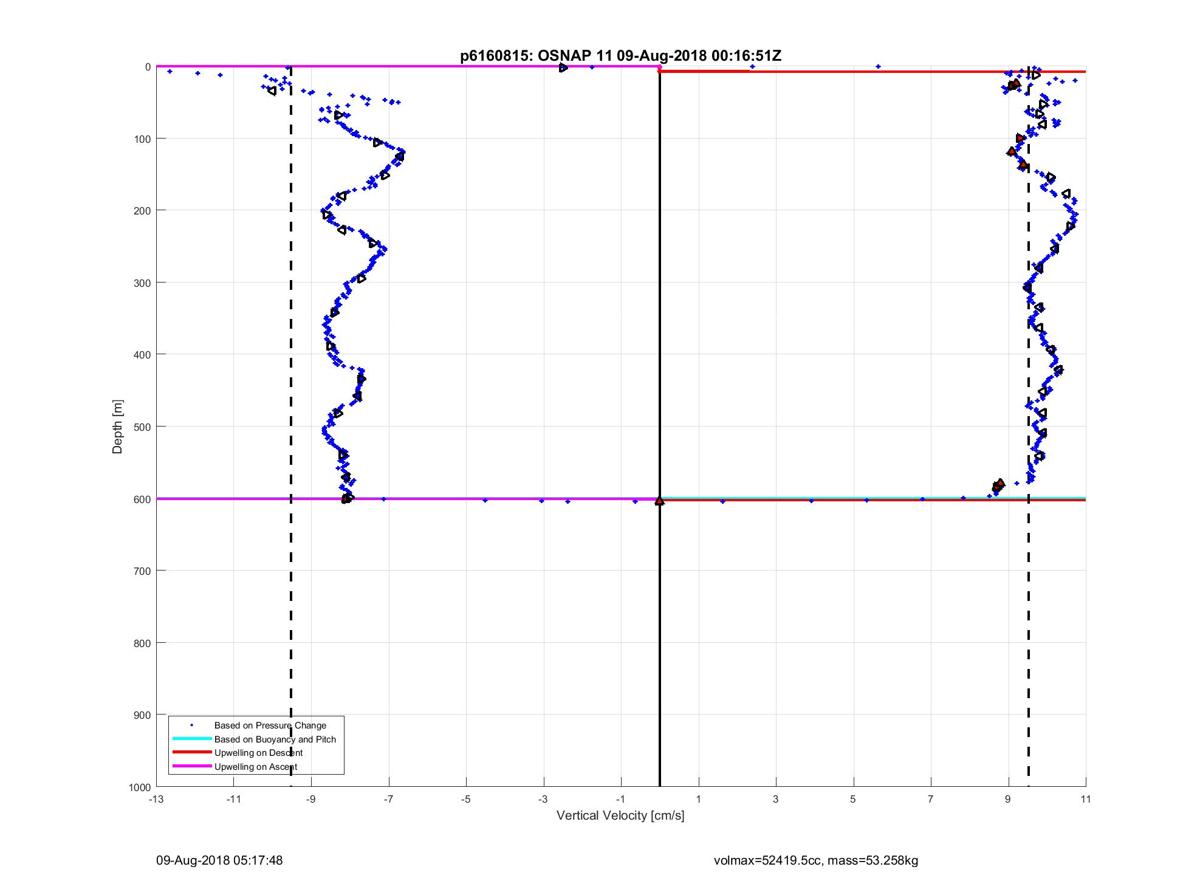Click the depth tick label 300
Image resolution: width=1200 pixels, height=885 pixels.
pos(141,283)
